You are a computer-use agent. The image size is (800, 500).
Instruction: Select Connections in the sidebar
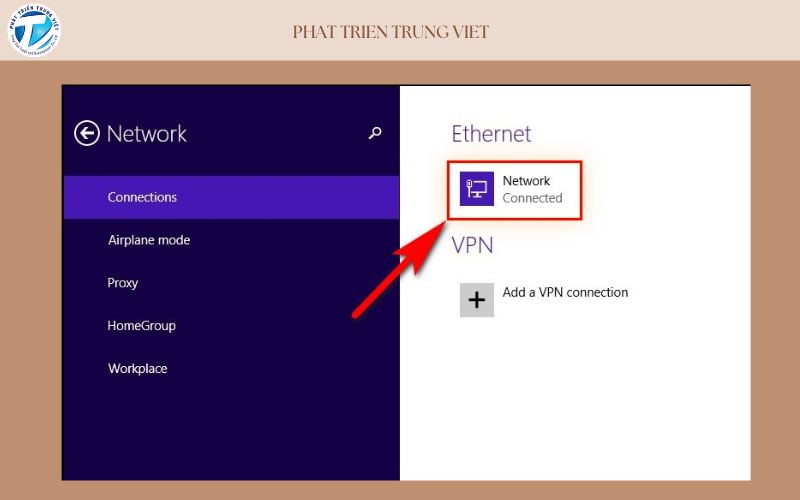coord(142,197)
